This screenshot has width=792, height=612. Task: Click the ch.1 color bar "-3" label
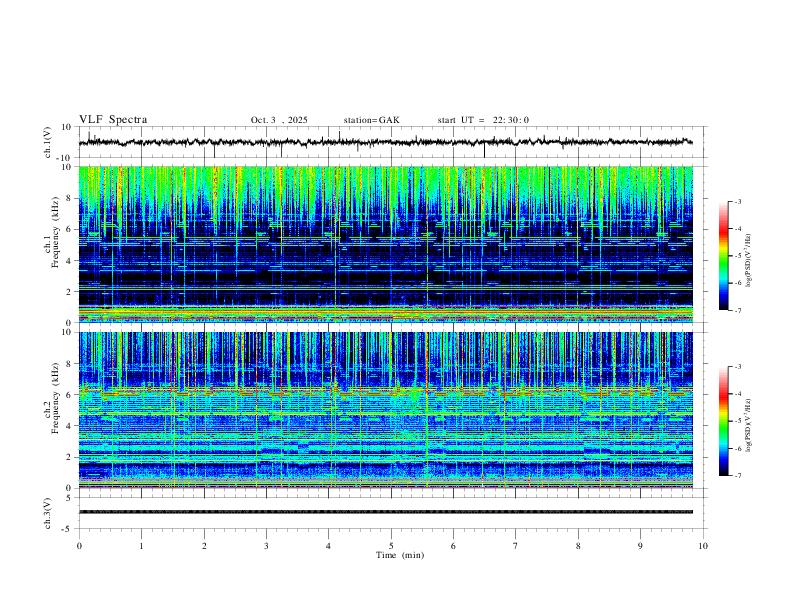(738, 201)
